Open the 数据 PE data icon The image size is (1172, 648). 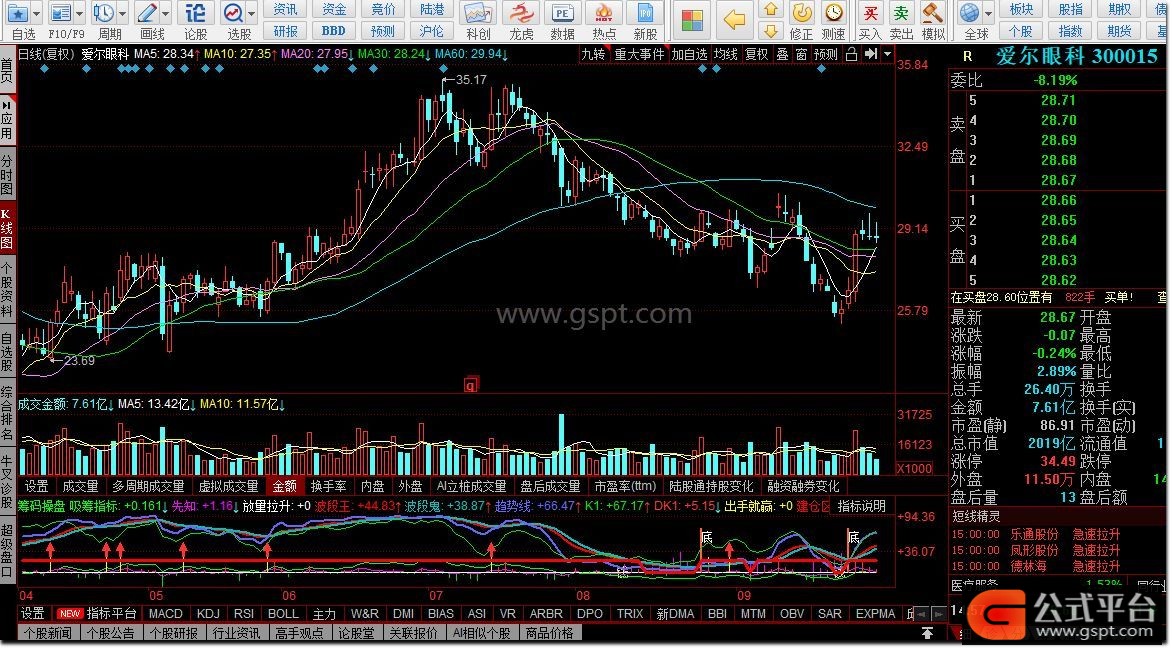562,13
